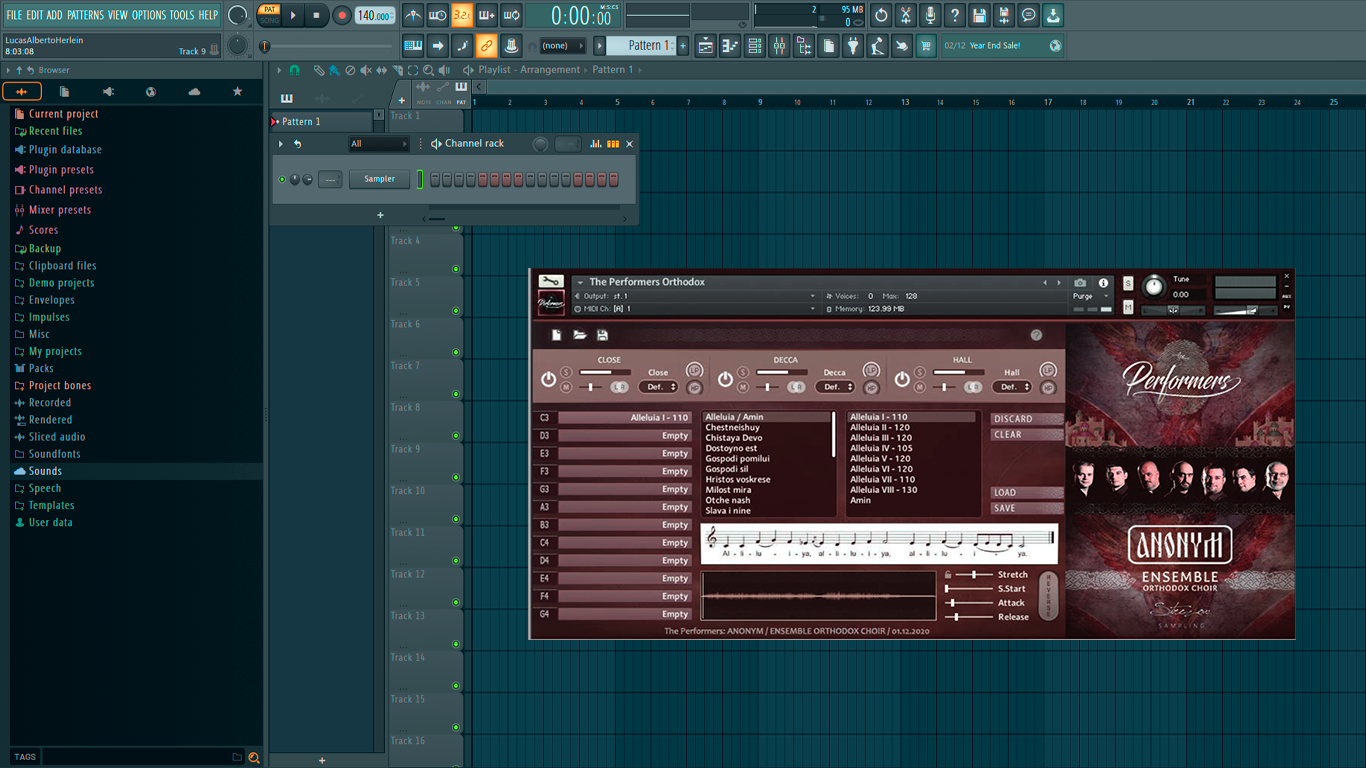This screenshot has height=768, width=1366.
Task: Toggle Kontakt instrument Mute M button
Action: 1128,308
